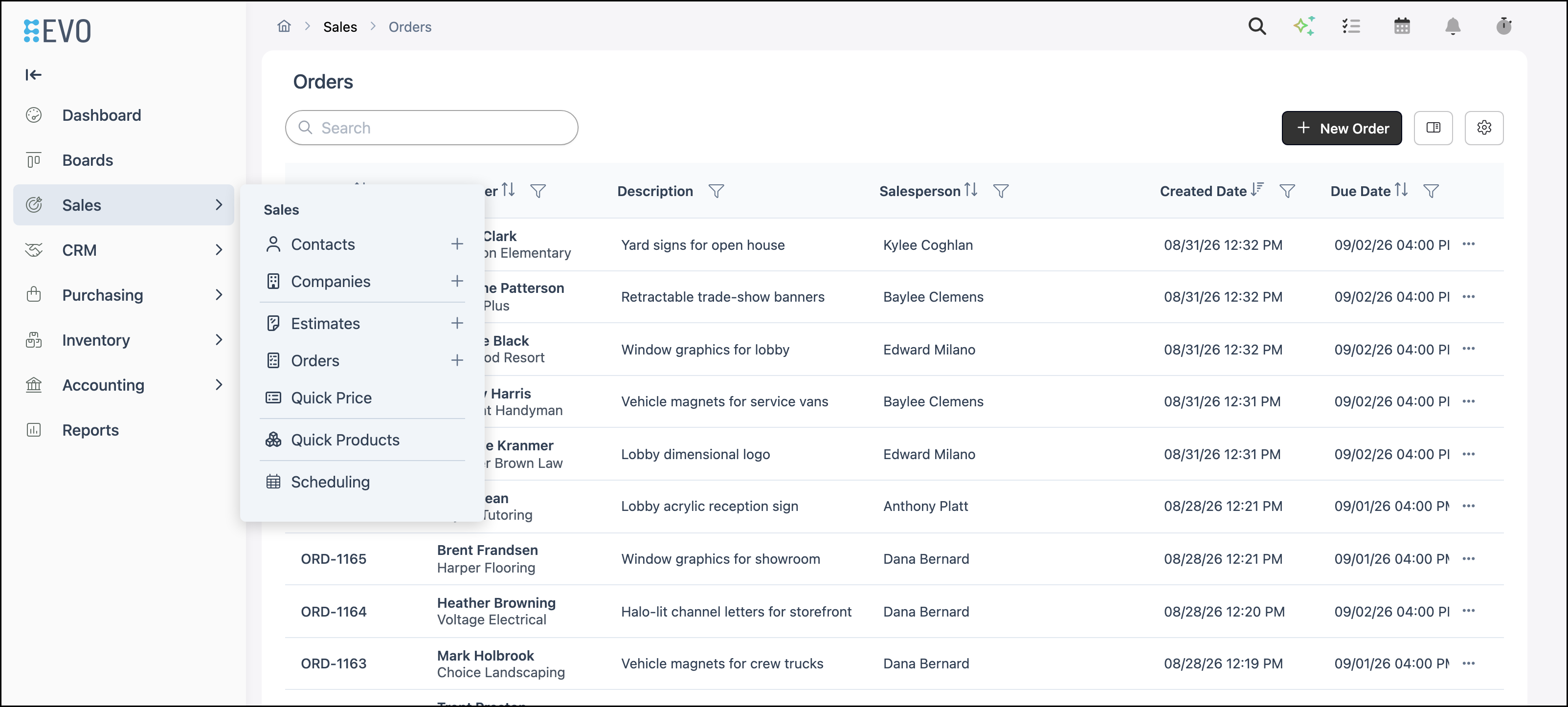Click 'Anthony Platt' salesperson cell
1568x707 pixels.
coord(925,506)
